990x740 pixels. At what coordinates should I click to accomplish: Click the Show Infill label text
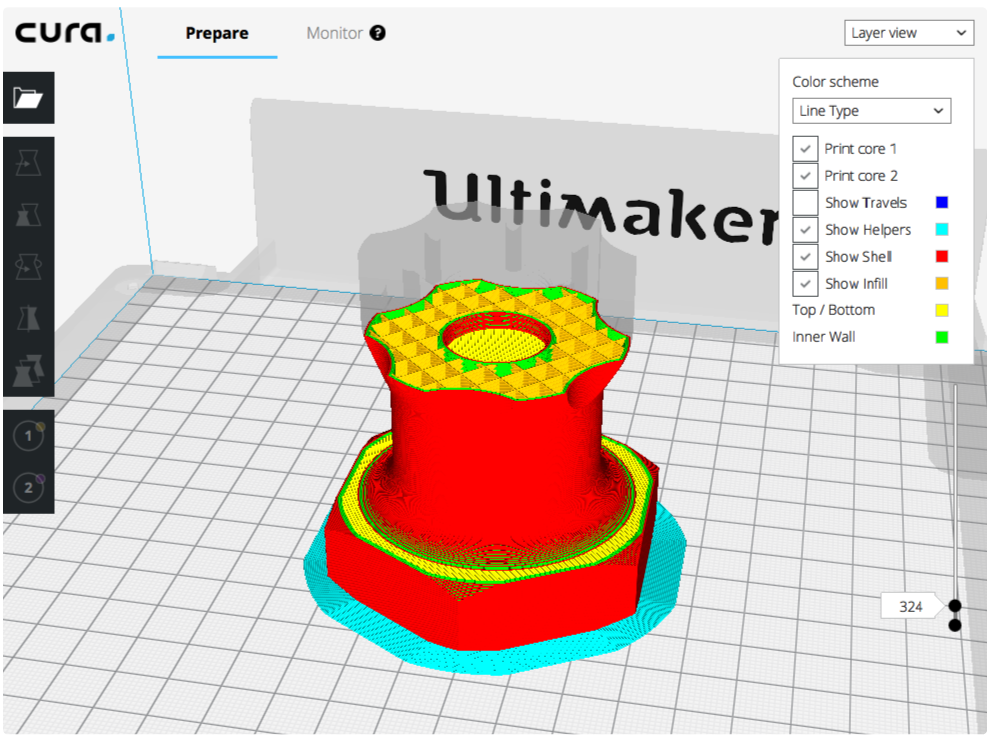(x=856, y=284)
